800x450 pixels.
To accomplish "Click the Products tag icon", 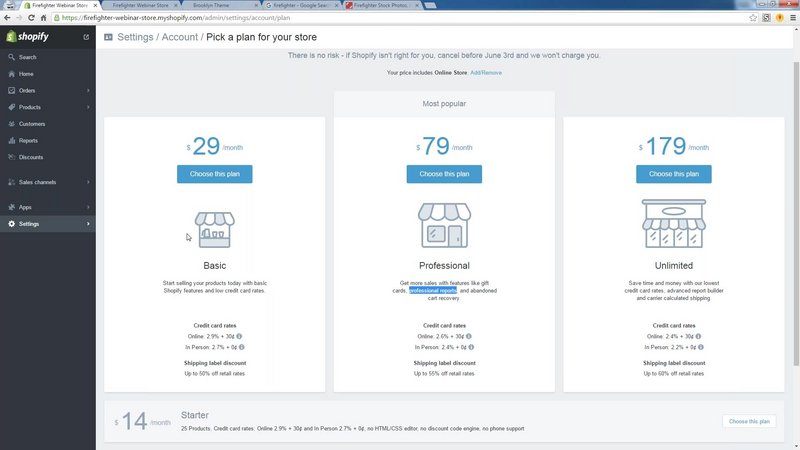I will click(11, 107).
